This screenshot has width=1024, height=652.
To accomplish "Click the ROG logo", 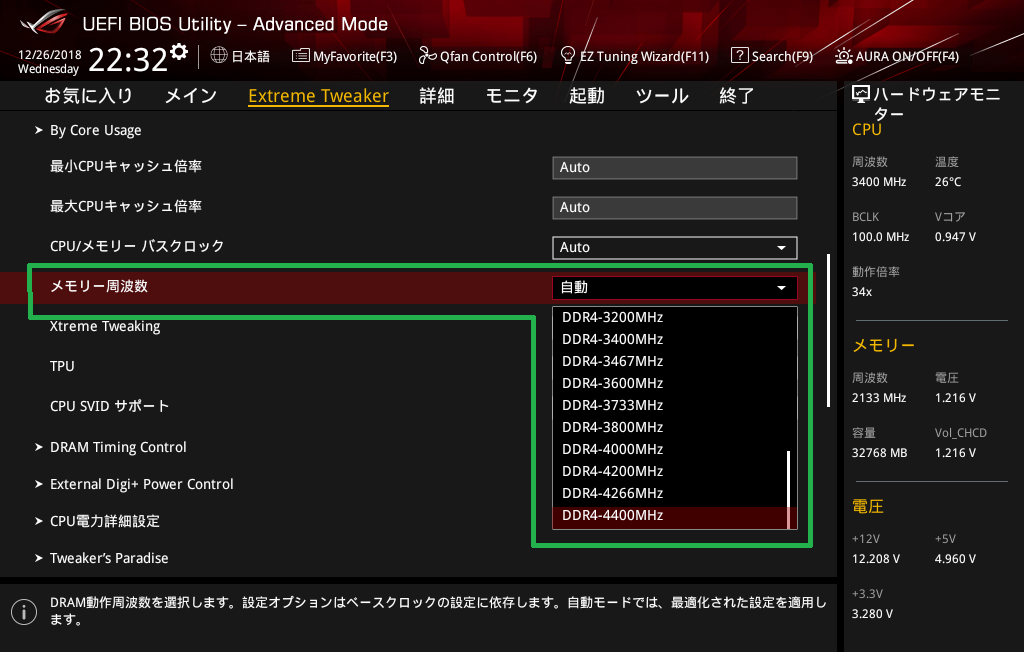I will click(x=44, y=22).
